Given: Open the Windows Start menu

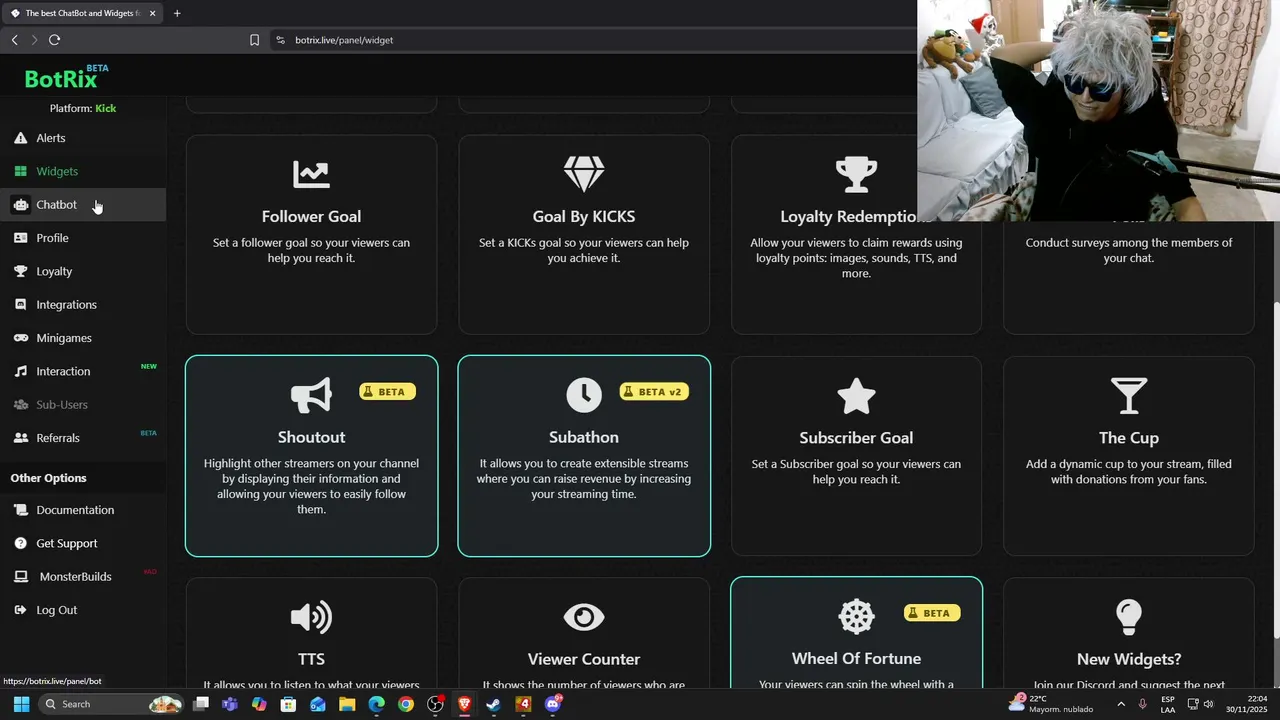Looking at the screenshot, I should click(x=21, y=704).
